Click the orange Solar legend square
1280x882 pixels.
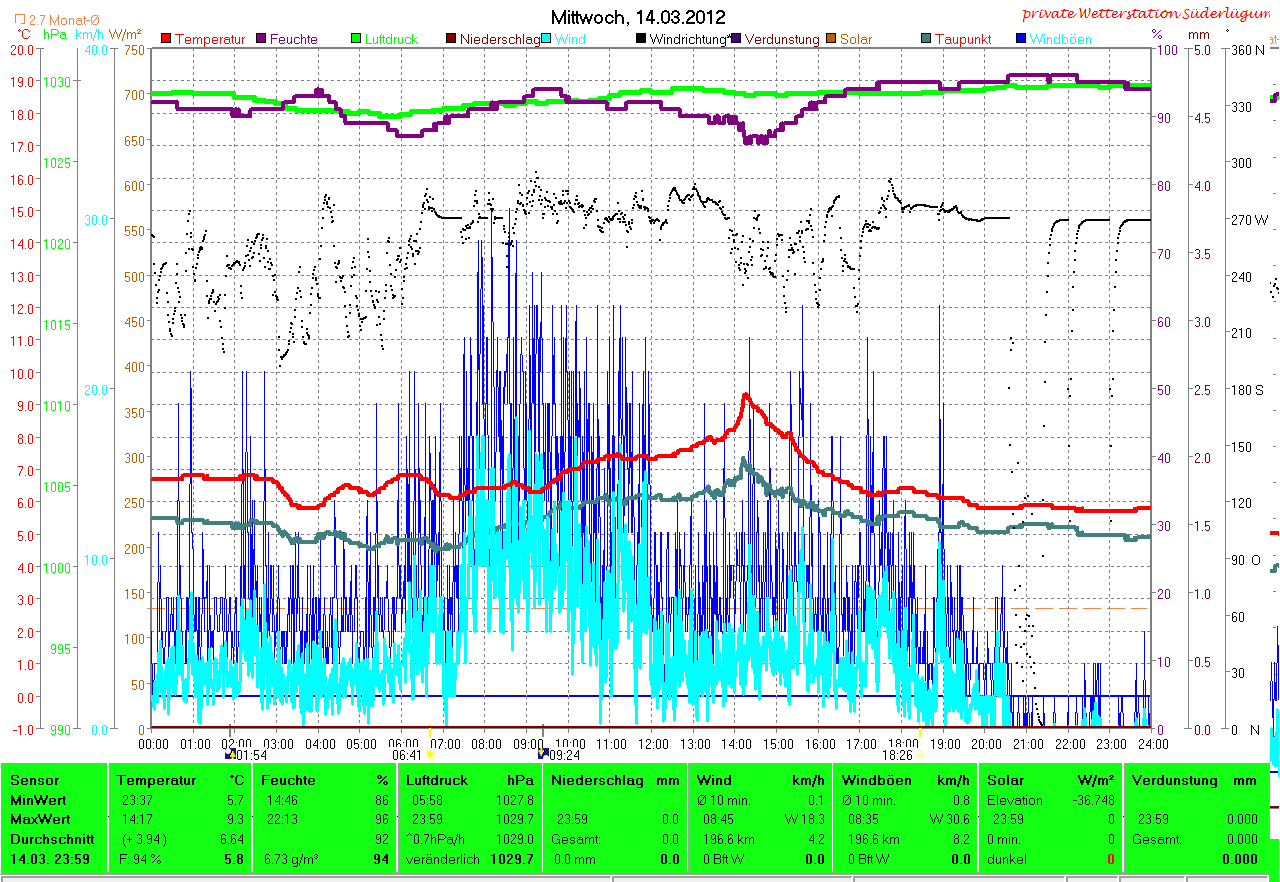click(831, 39)
